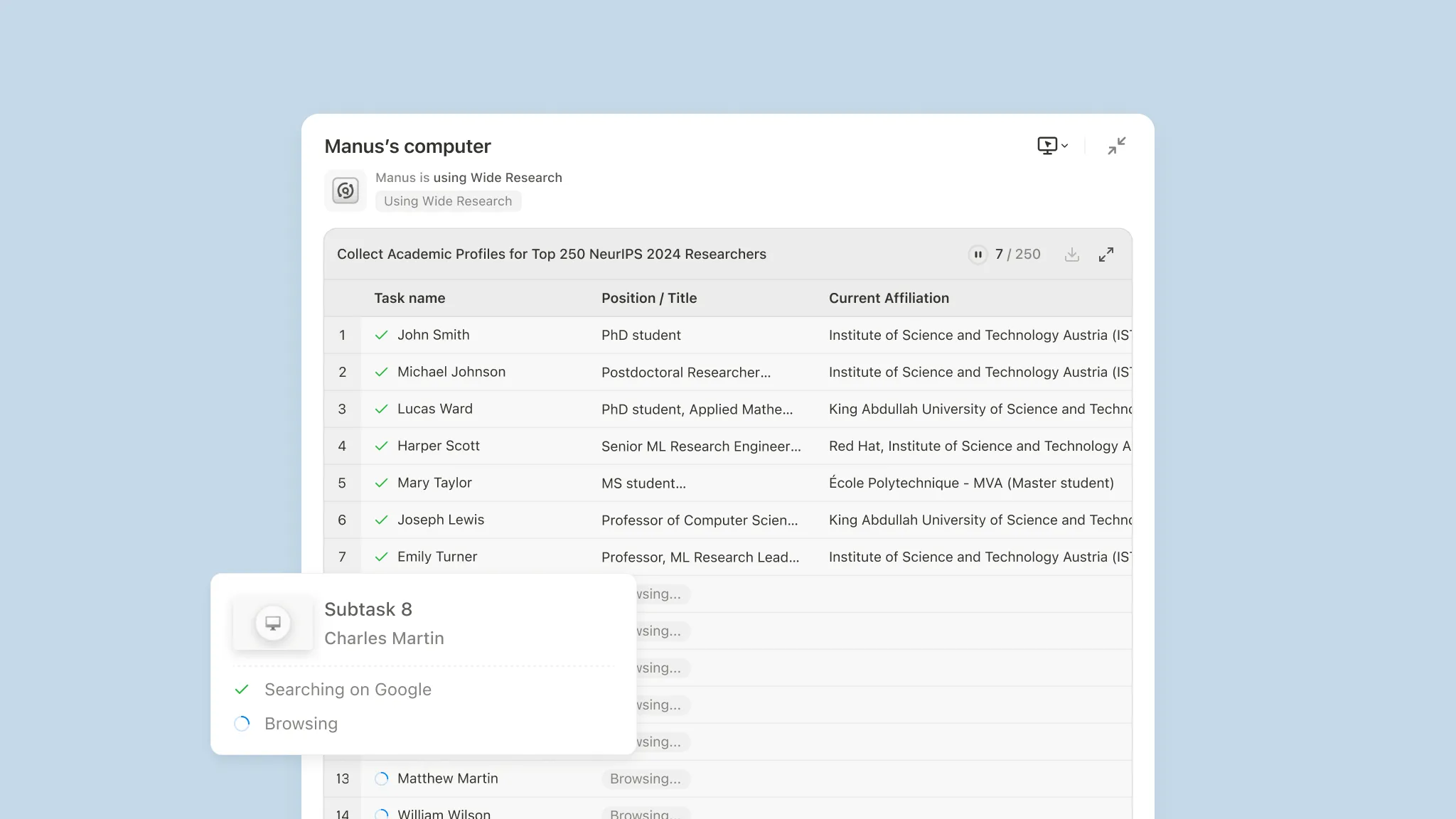Expand the results table to fullscreen
The width and height of the screenshot is (1456, 819).
tap(1106, 255)
